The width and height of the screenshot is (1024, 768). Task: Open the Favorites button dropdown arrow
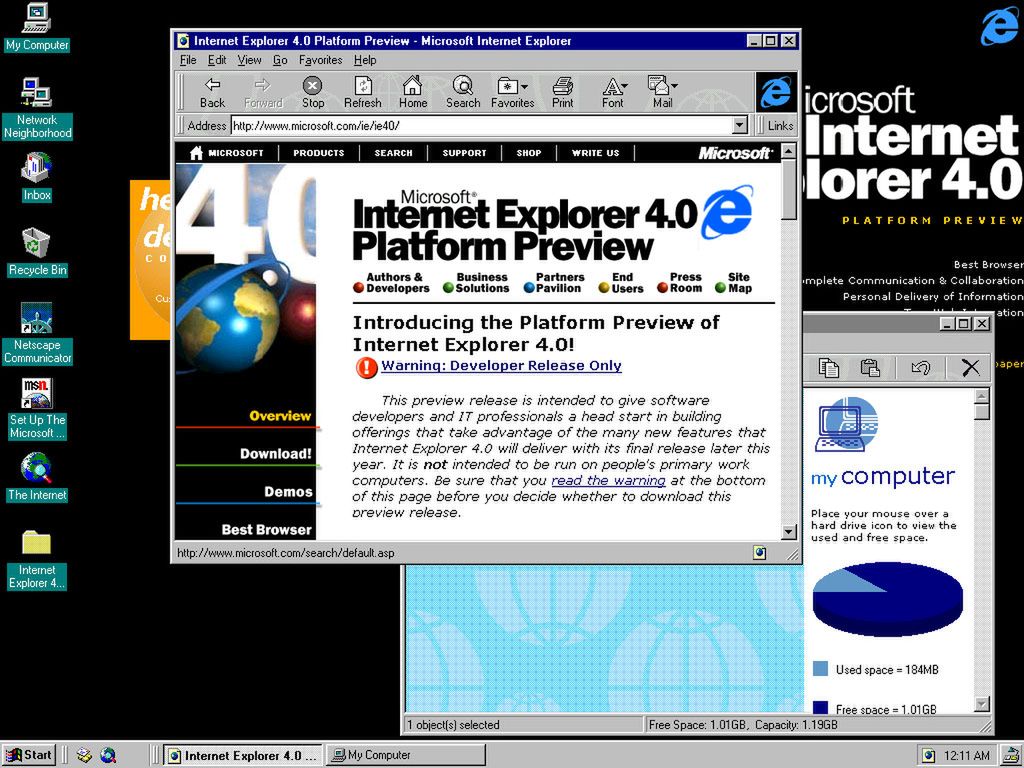tap(524, 86)
